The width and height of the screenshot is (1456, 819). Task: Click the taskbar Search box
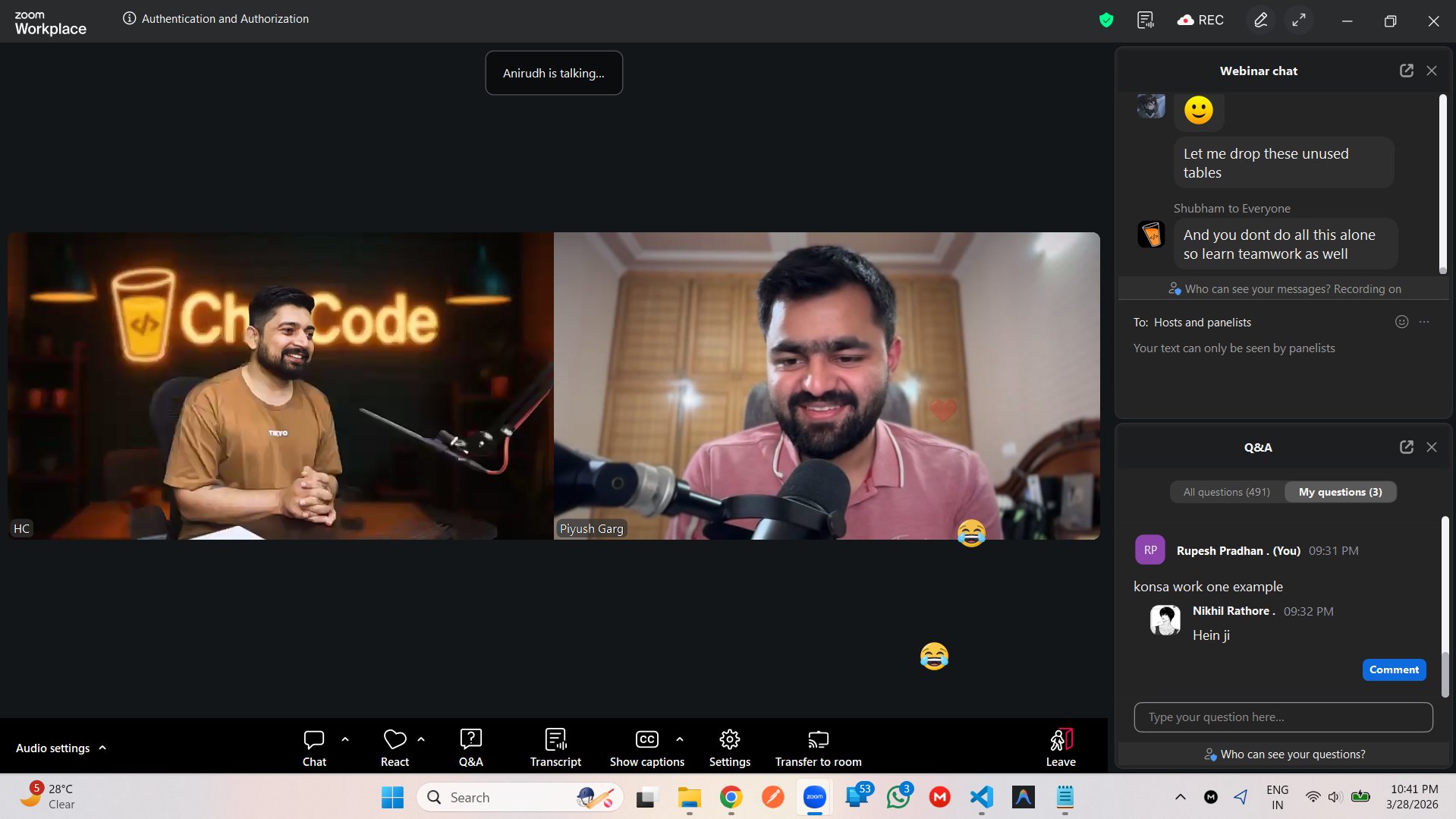(x=520, y=797)
